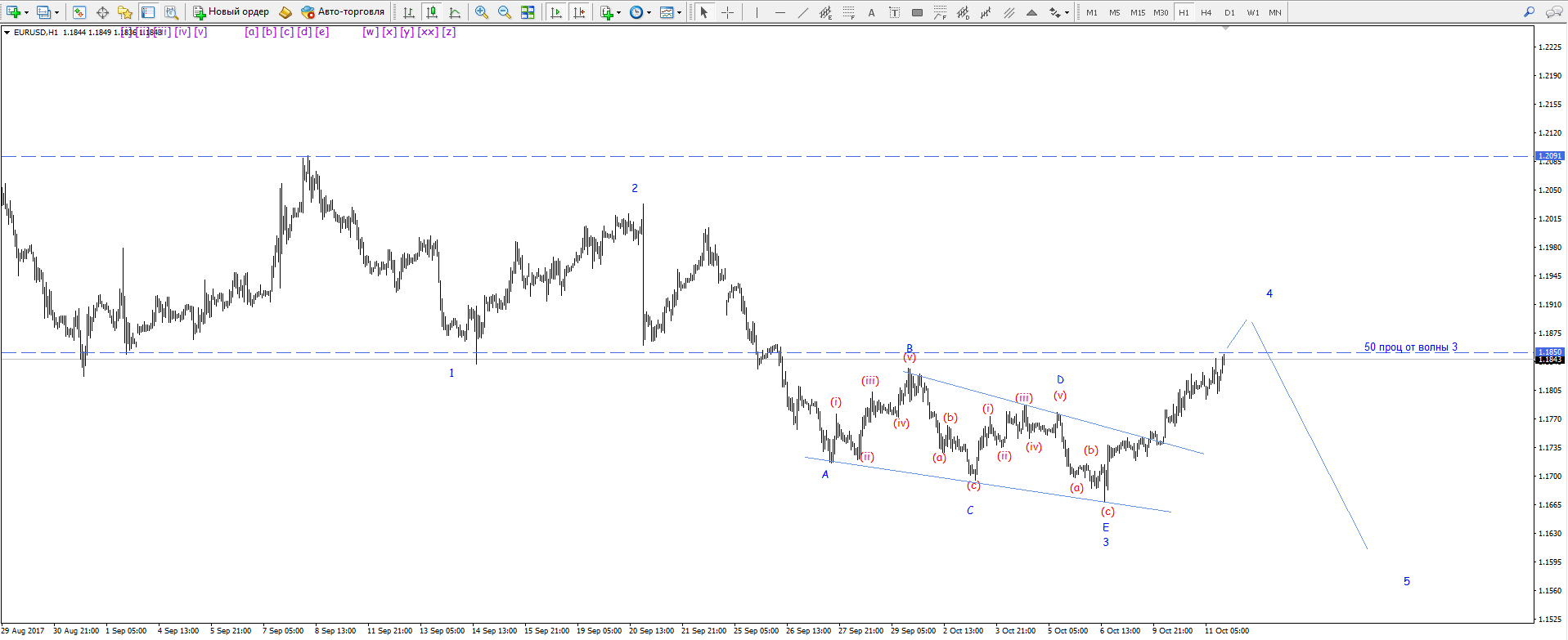The height and width of the screenshot is (640, 1568).
Task: Switch chart to line chart view
Action: pos(455,12)
